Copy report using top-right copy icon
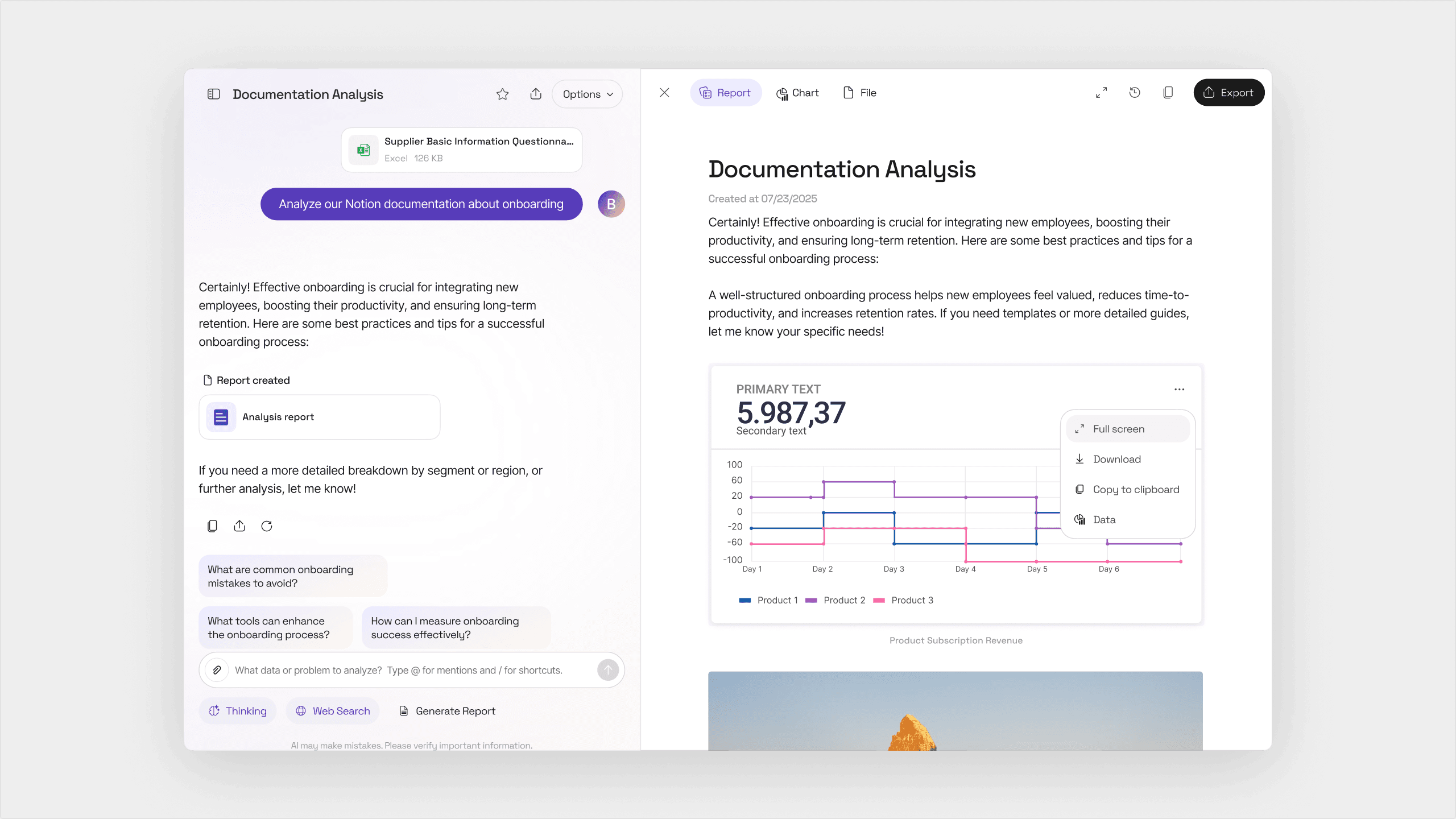Screen dimensions: 1456x819 click(1168, 93)
